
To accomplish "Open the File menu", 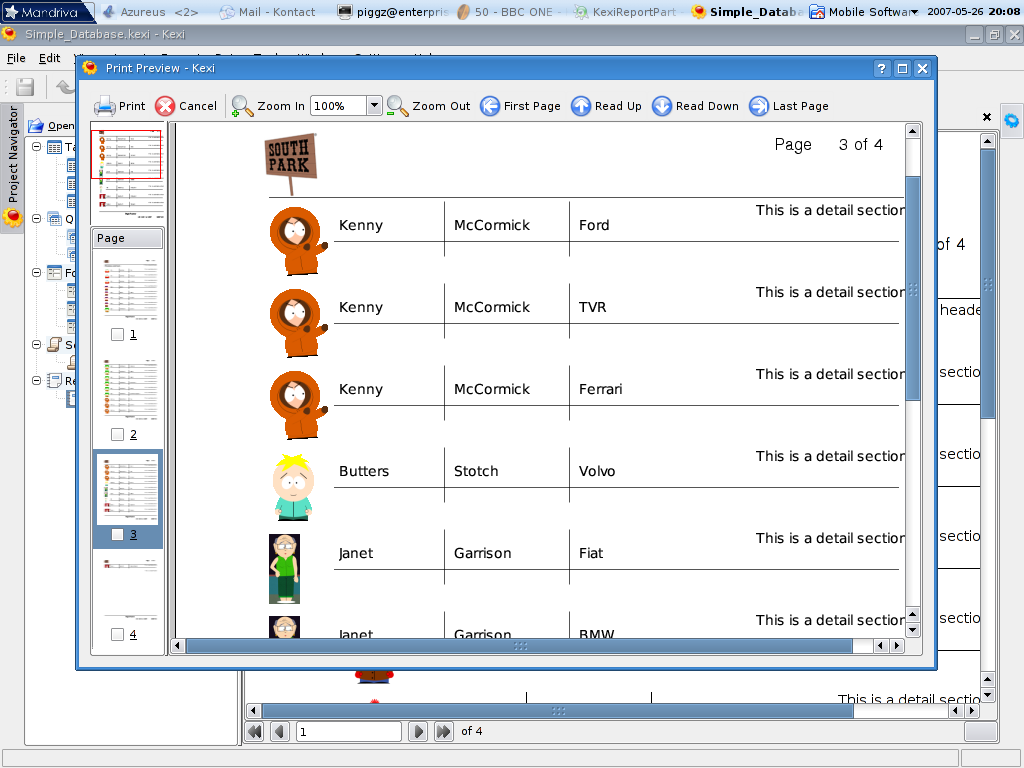I will (16, 58).
